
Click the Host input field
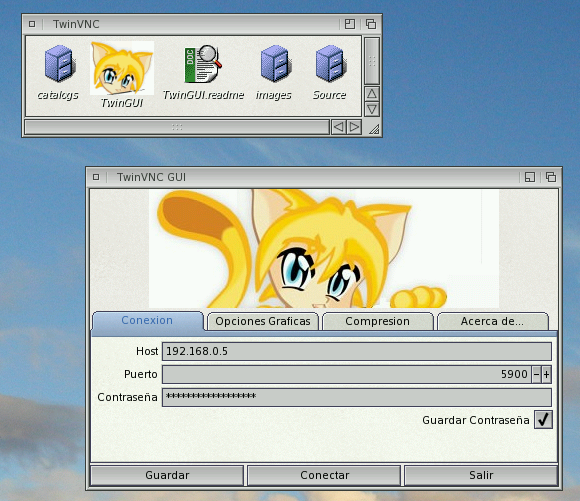[x=357, y=351]
